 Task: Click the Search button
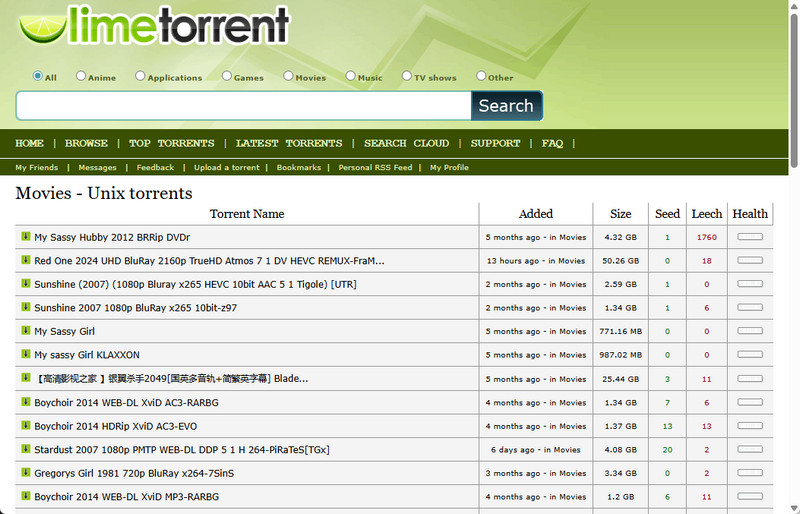tap(507, 106)
